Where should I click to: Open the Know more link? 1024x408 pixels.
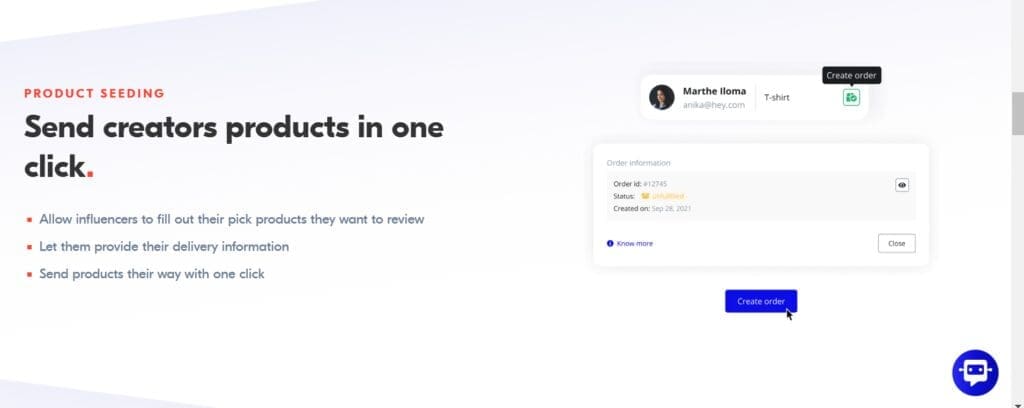click(x=634, y=243)
